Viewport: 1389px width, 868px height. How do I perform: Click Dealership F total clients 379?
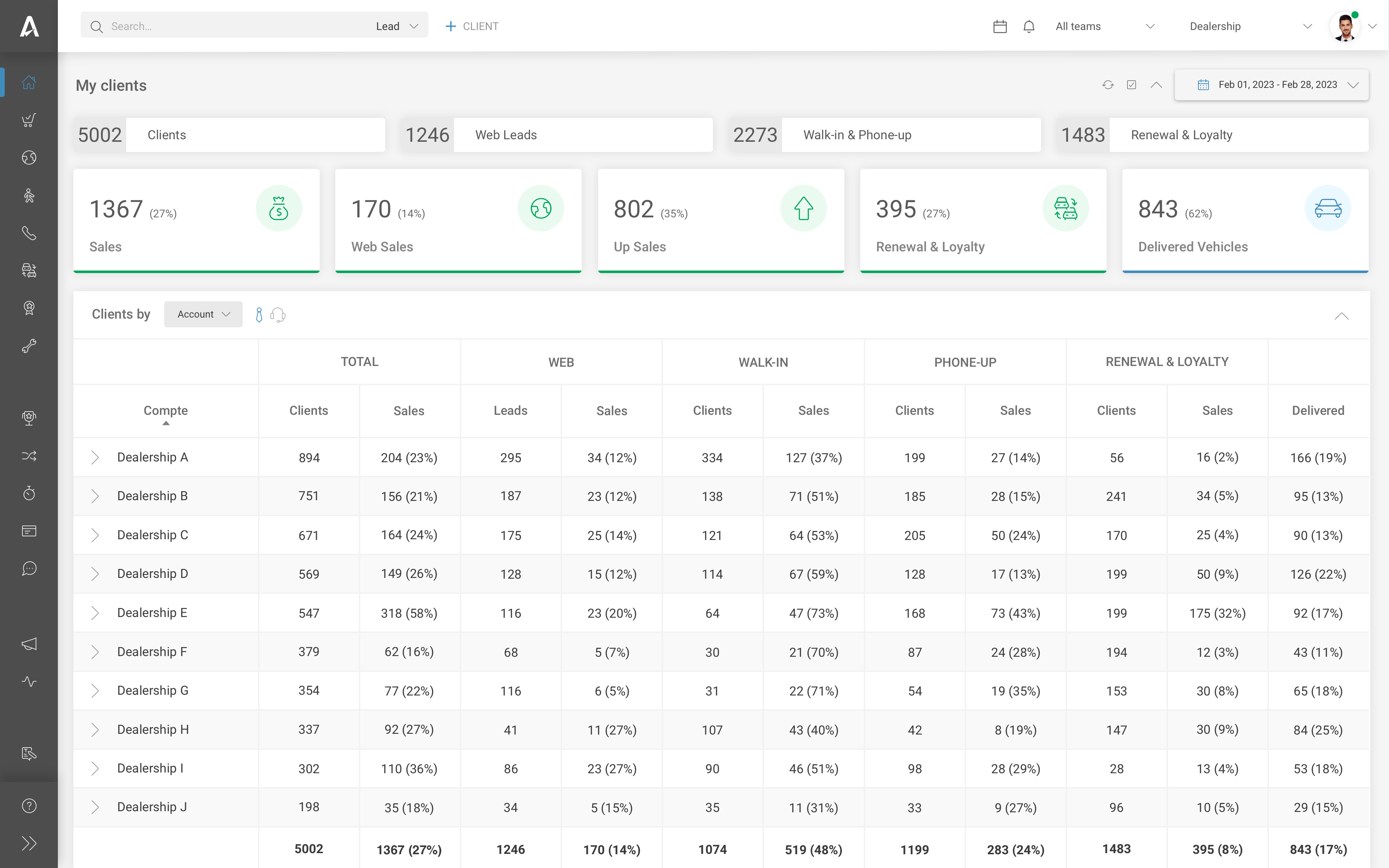[x=309, y=652]
